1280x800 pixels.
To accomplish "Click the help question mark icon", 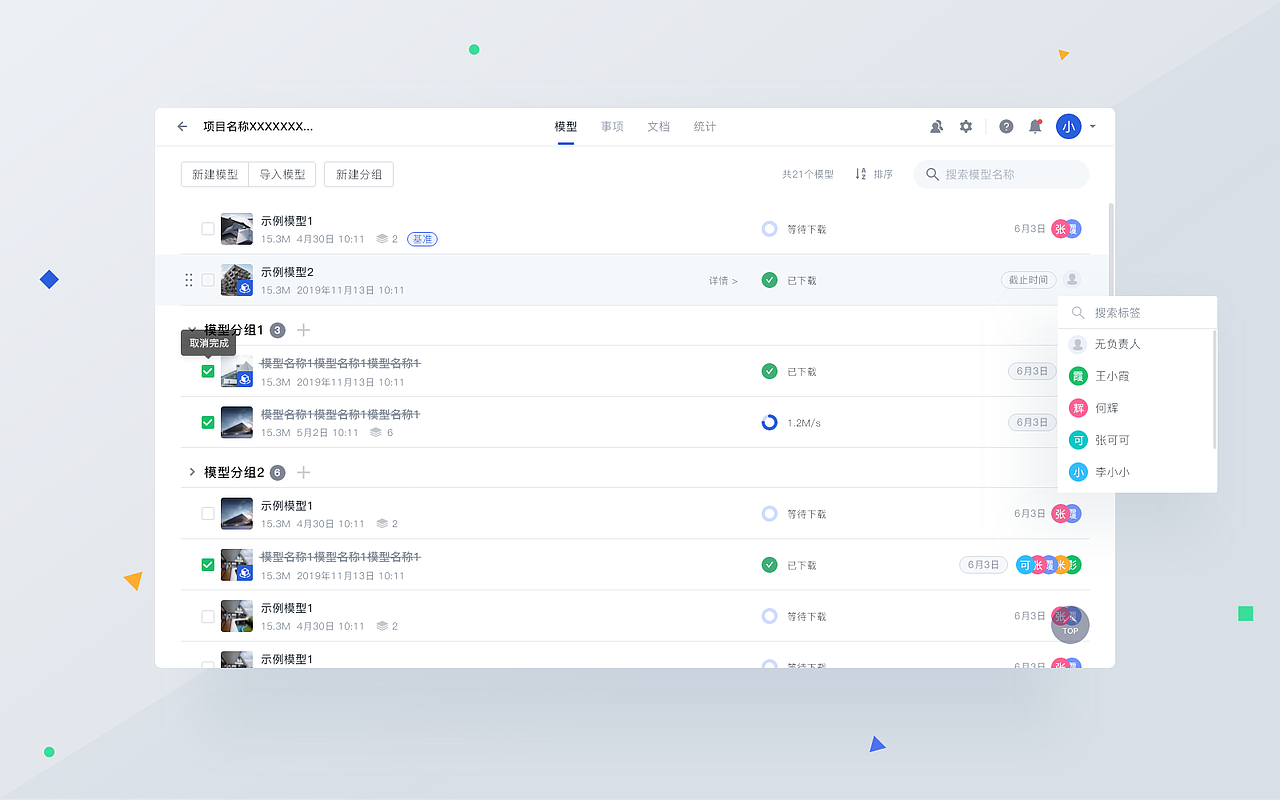I will coord(1006,126).
